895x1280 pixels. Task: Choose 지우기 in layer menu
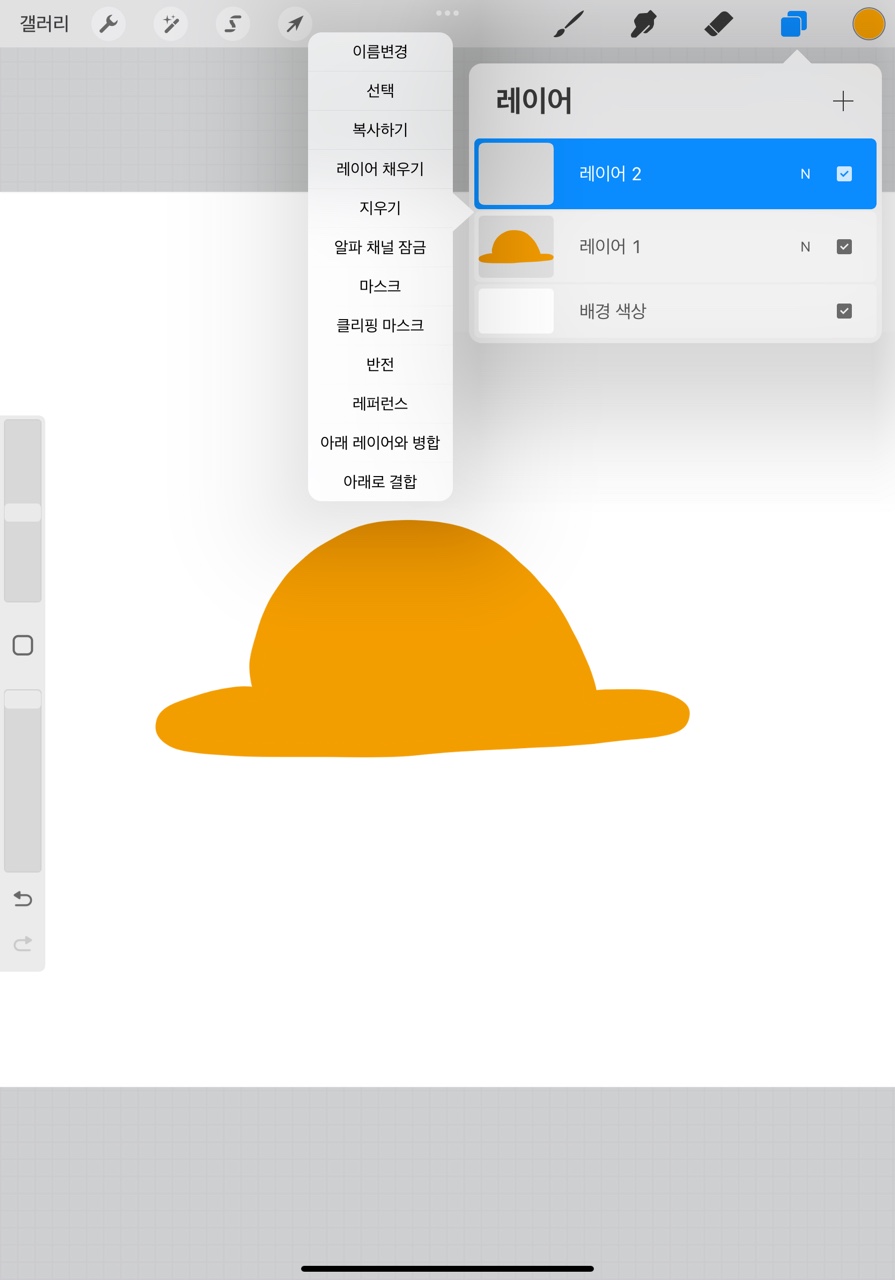point(380,208)
